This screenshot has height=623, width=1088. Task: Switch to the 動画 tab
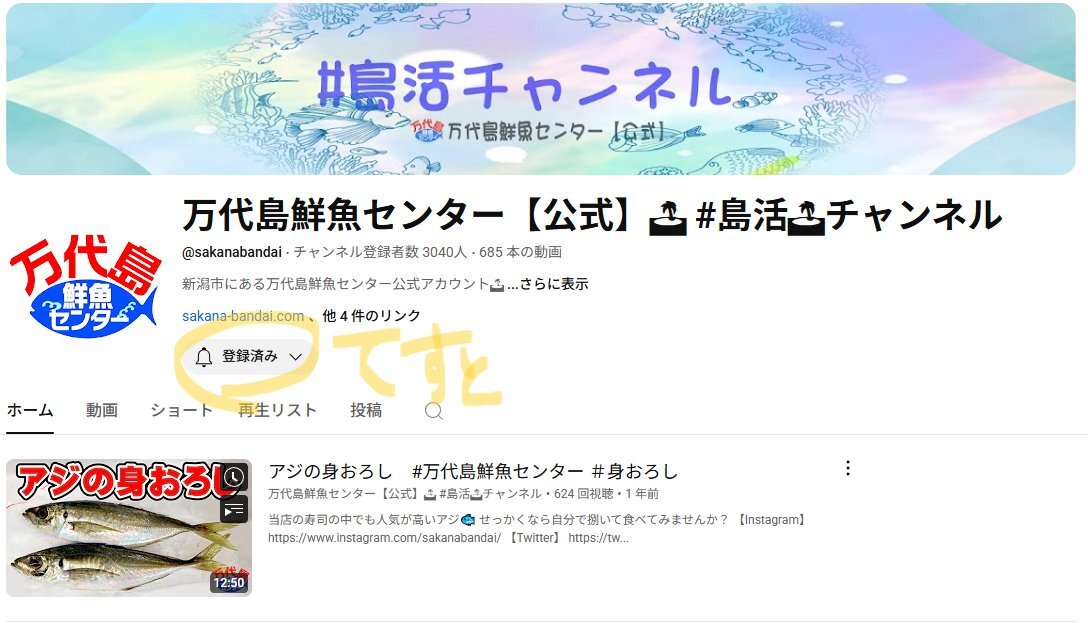click(102, 410)
